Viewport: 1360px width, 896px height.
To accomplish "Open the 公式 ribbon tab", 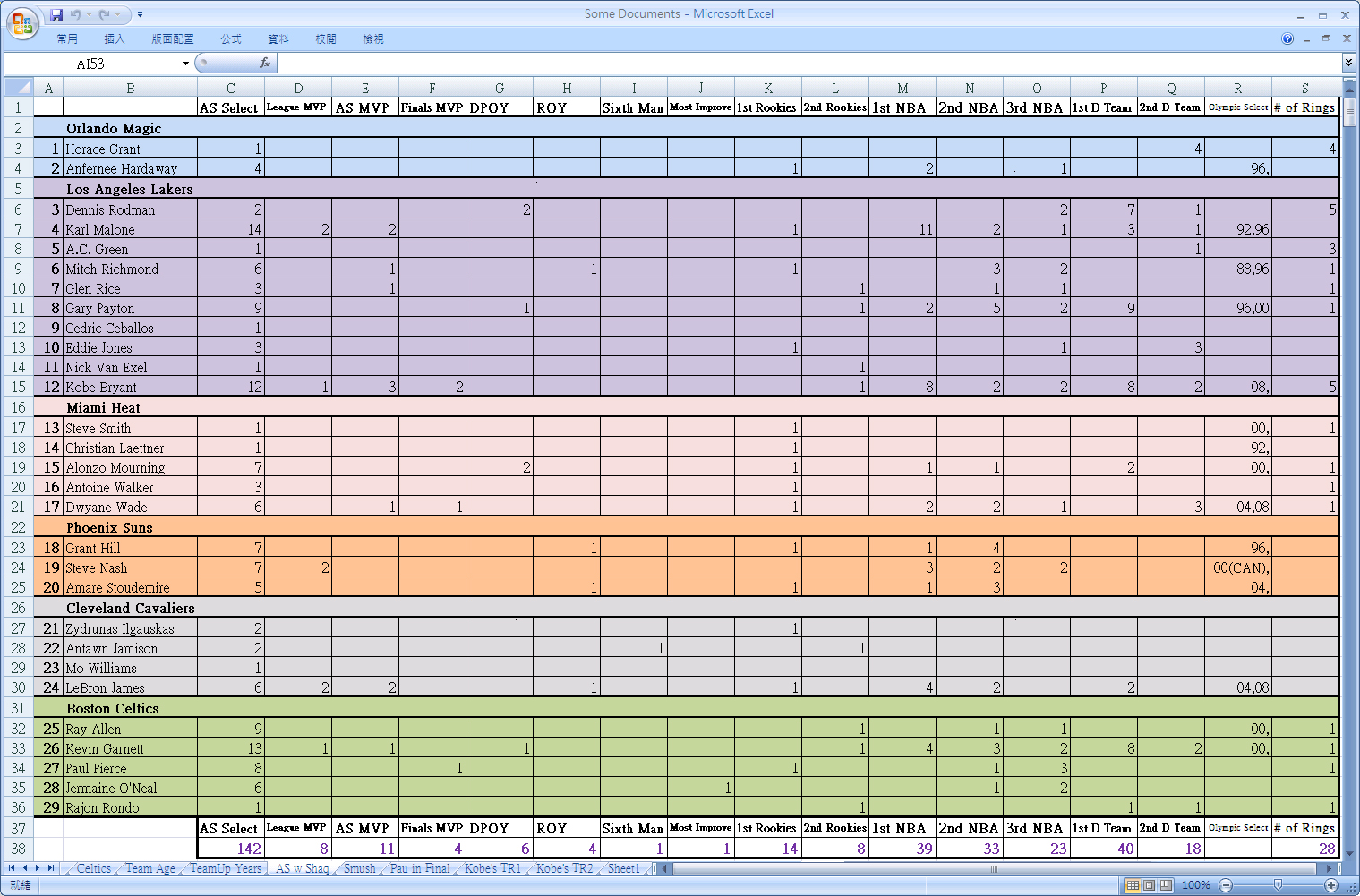I will coord(231,39).
